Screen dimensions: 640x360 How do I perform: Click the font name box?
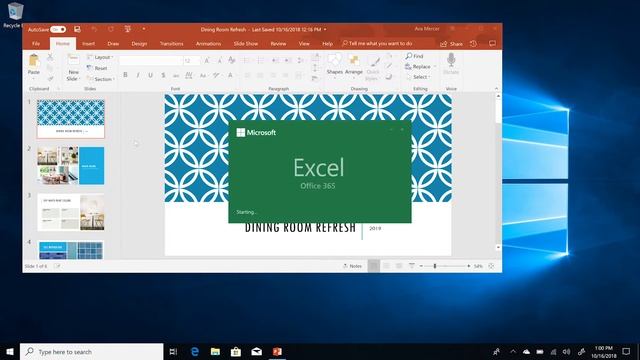click(150, 60)
